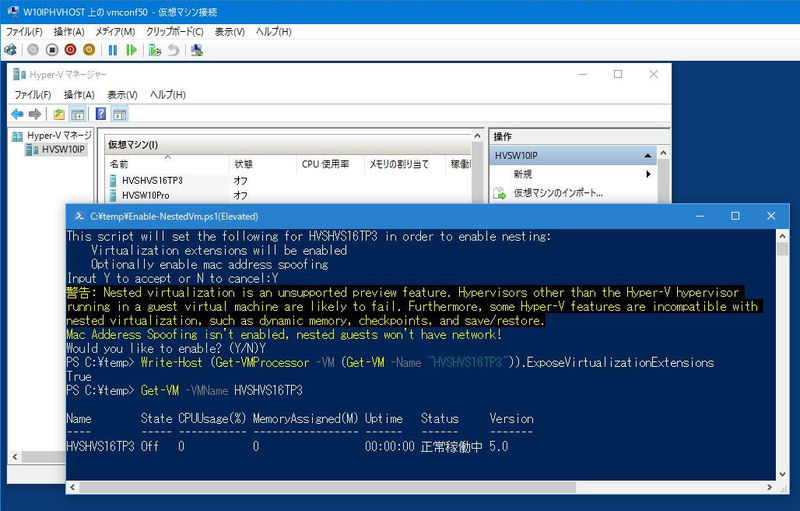This screenshot has width=800, height=511.
Task: Minimize the PowerShell window
Action: 700,216
